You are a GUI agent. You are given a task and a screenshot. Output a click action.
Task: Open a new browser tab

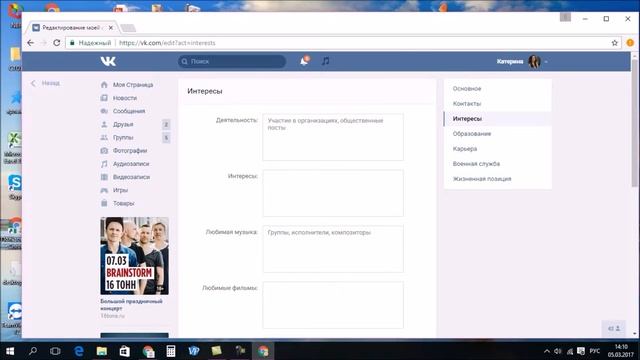128,28
